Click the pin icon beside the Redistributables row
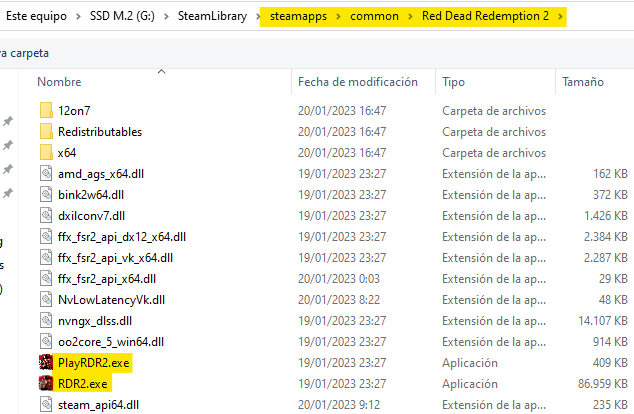The width and height of the screenshot is (634, 414). point(8,145)
